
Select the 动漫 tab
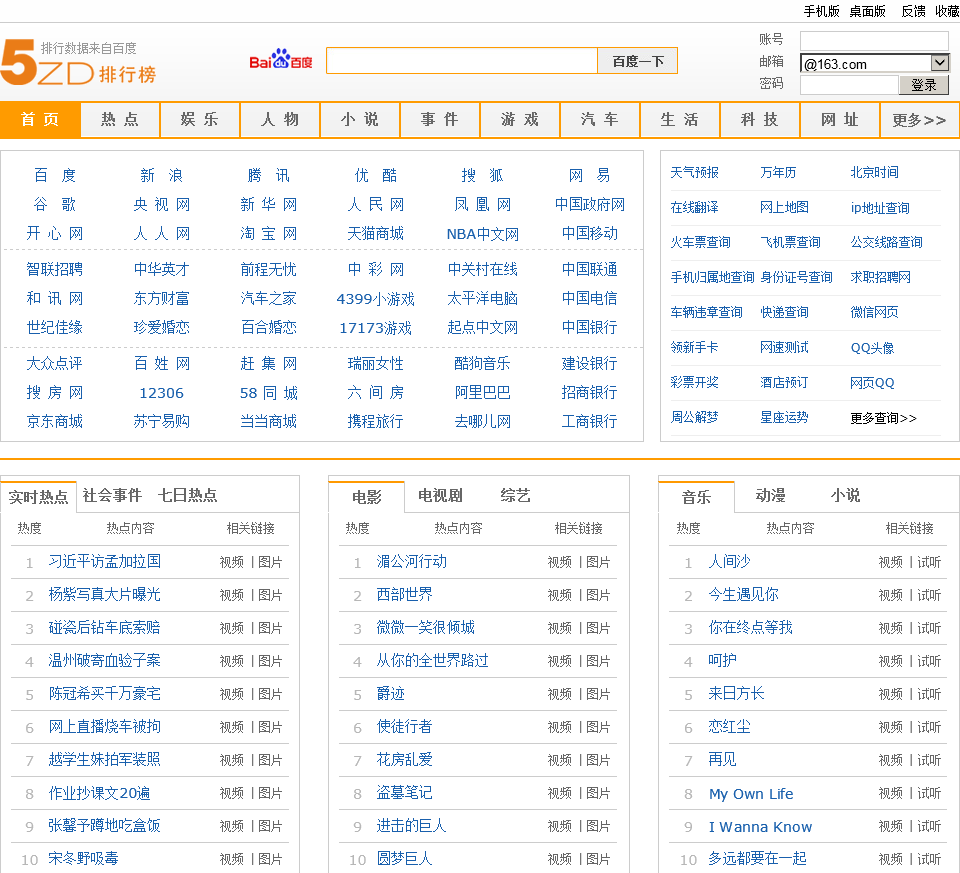pos(770,495)
